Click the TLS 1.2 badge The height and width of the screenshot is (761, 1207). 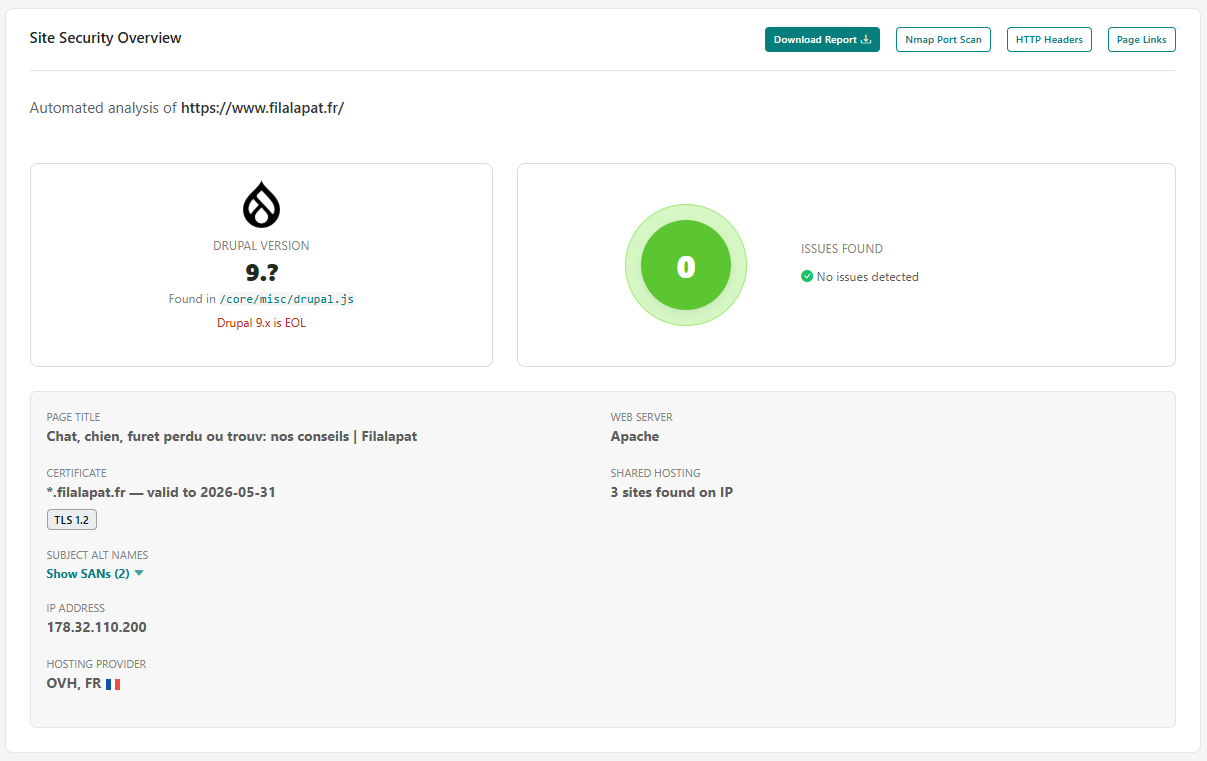pos(72,520)
